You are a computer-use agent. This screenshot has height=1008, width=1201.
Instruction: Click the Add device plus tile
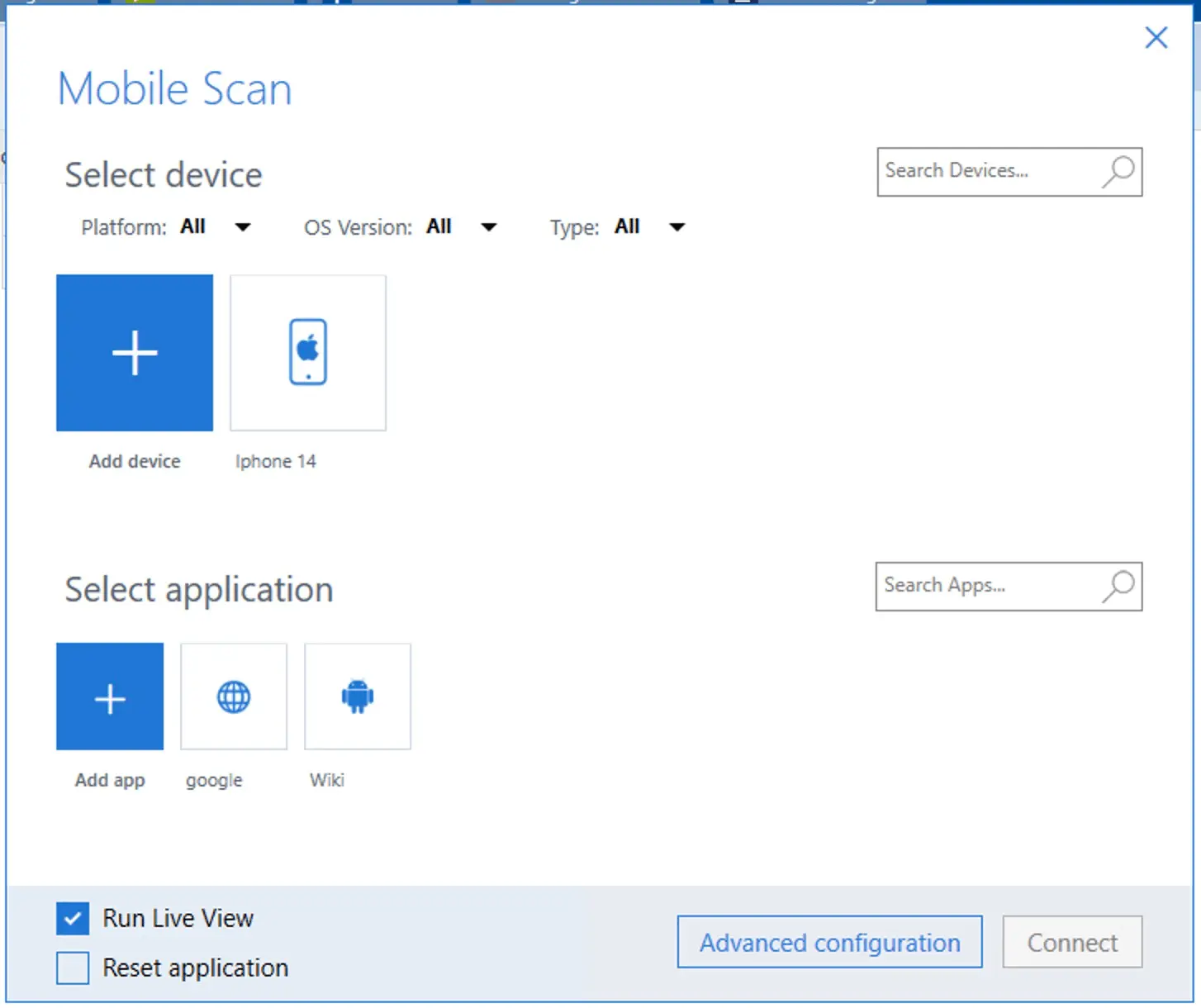coord(135,353)
